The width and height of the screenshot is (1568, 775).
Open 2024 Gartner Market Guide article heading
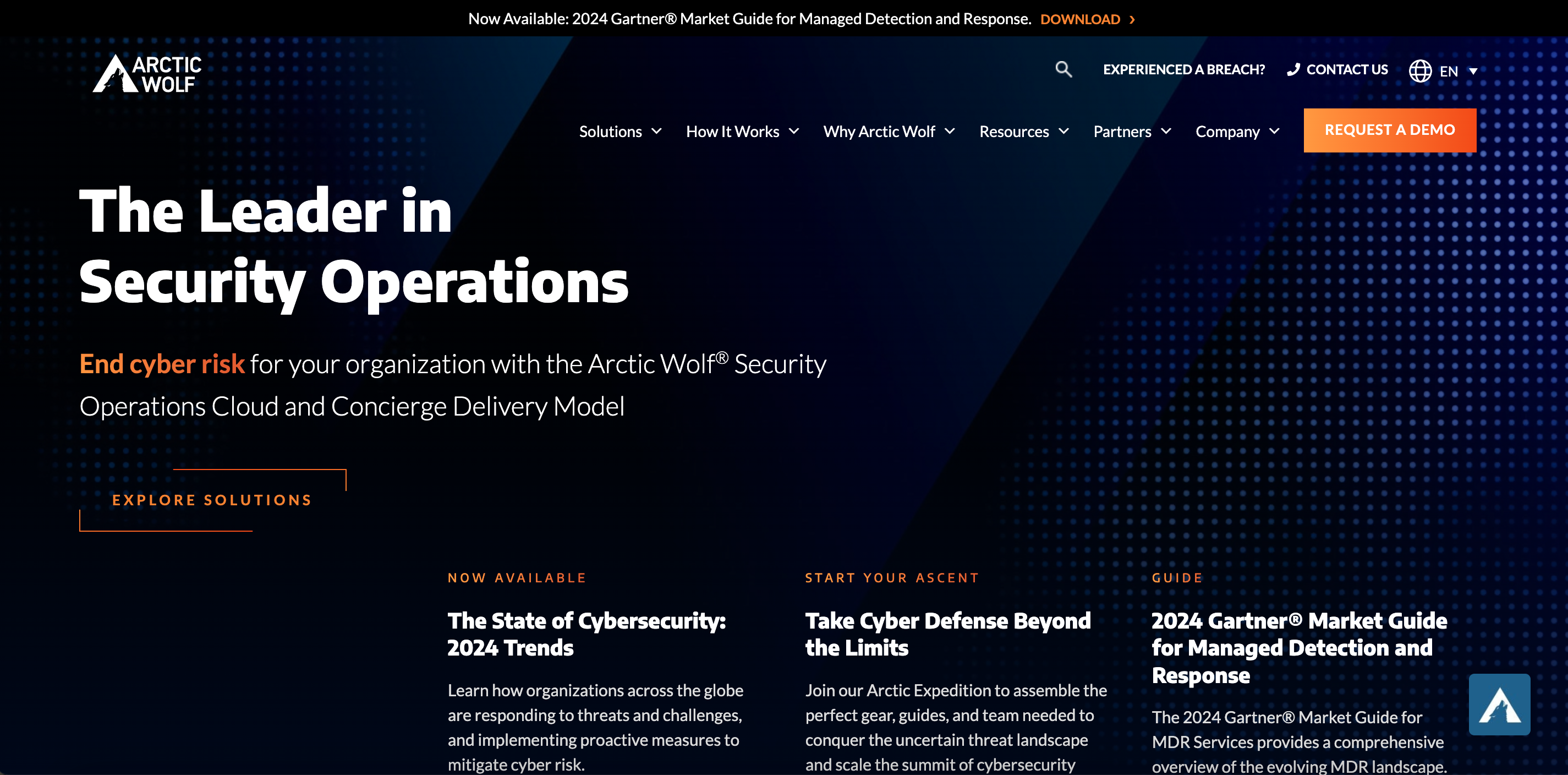[x=1299, y=648]
